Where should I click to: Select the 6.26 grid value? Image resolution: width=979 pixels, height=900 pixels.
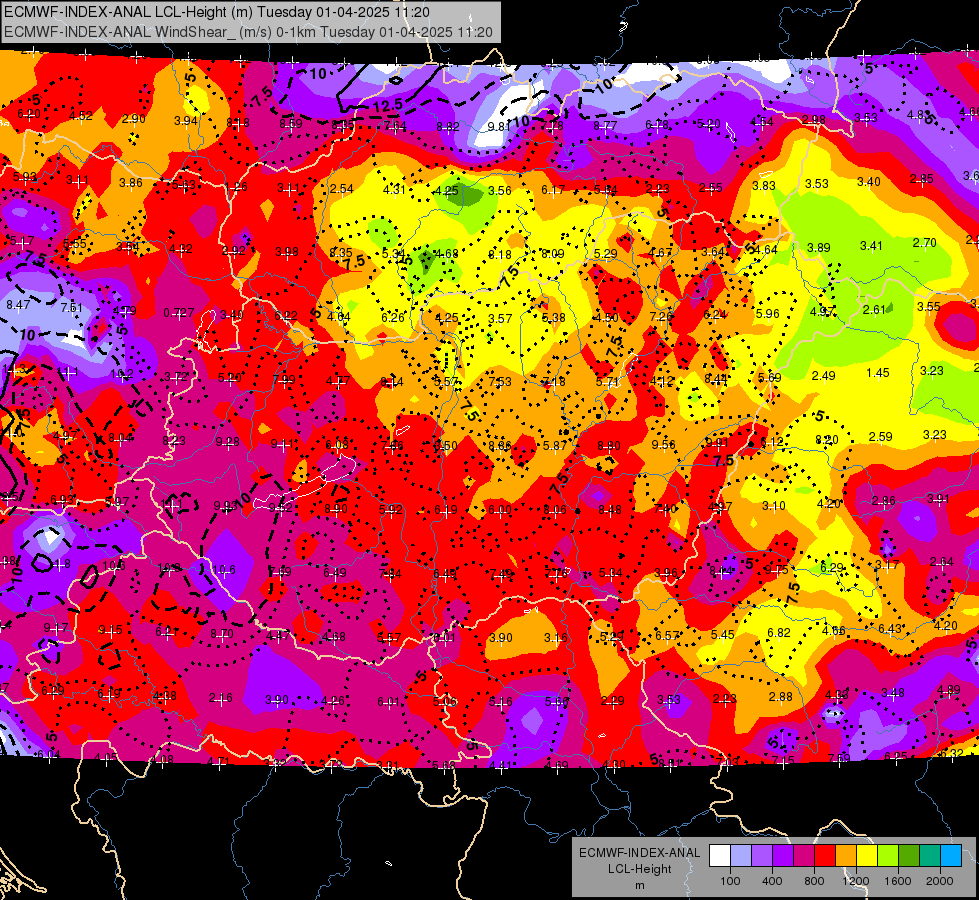(x=393, y=317)
